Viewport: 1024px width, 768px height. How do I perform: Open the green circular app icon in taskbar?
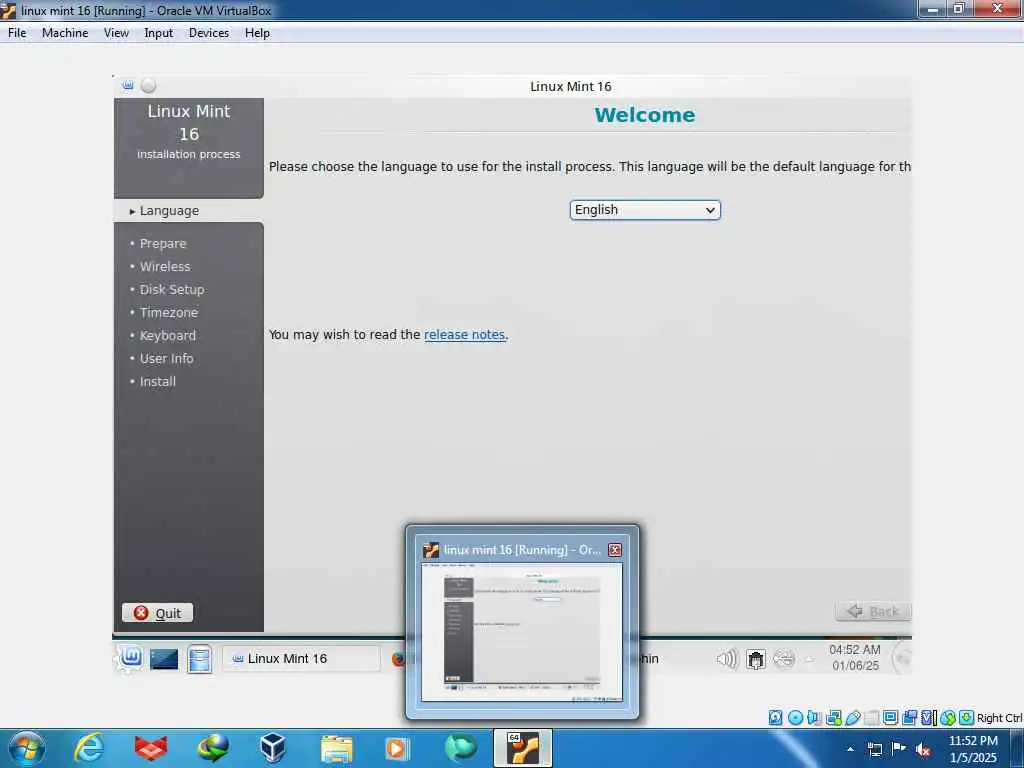point(460,748)
